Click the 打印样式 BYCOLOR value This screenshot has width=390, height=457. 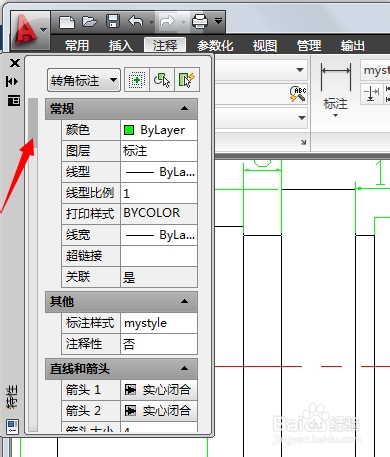(159, 213)
